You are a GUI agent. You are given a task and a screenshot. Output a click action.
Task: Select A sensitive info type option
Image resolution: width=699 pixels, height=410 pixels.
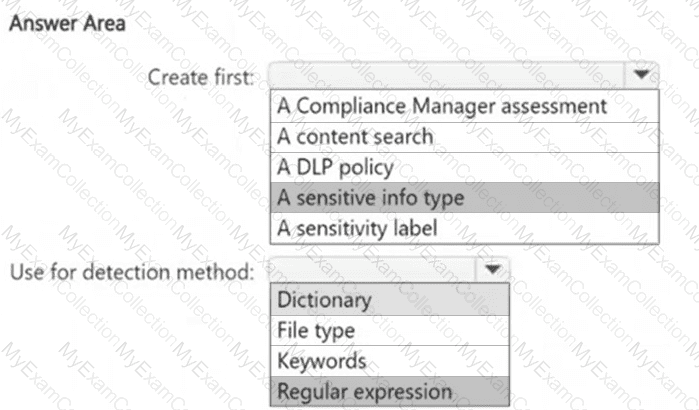[x=371, y=197]
